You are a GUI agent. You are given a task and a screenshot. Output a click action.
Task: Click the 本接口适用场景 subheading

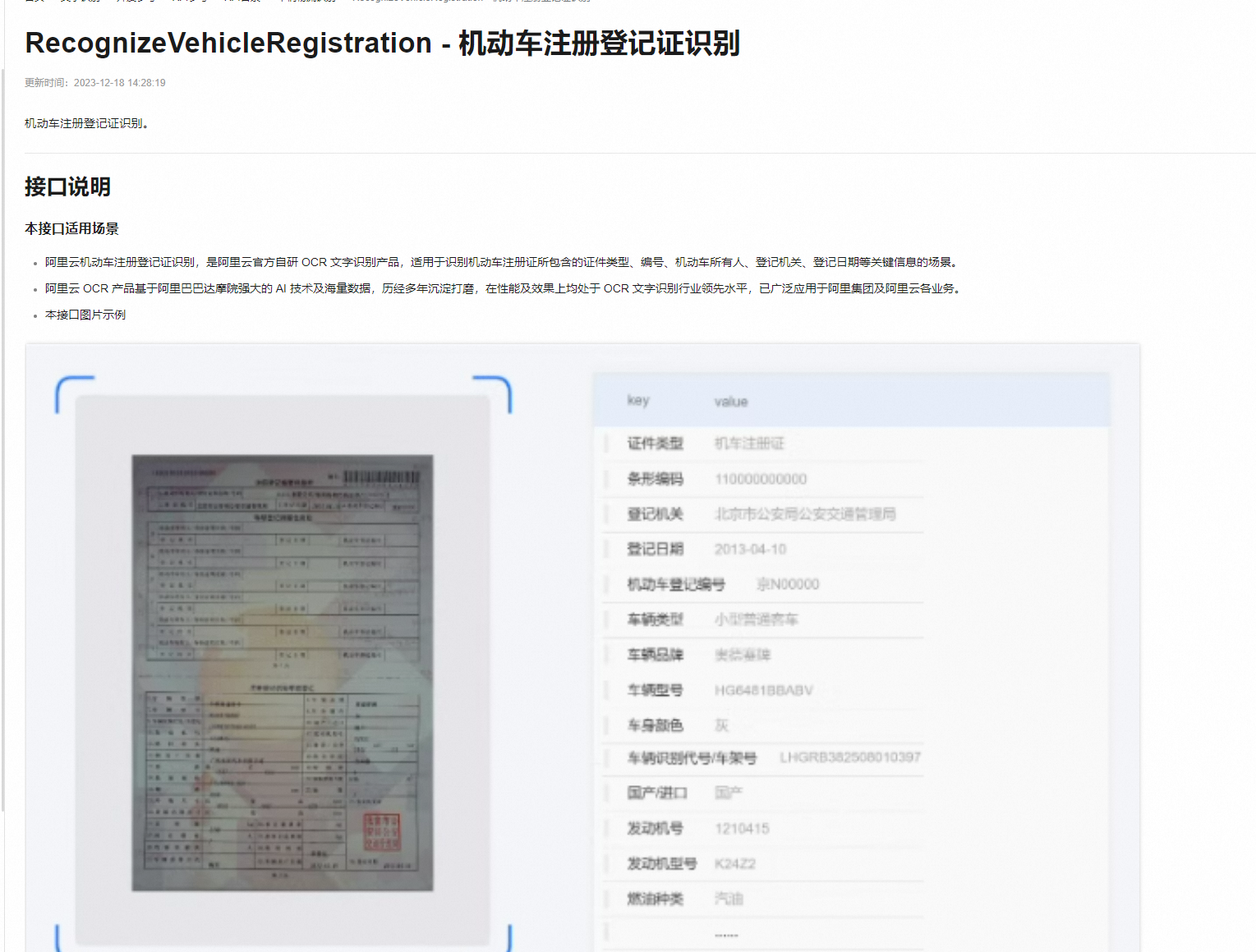pyautogui.click(x=71, y=228)
